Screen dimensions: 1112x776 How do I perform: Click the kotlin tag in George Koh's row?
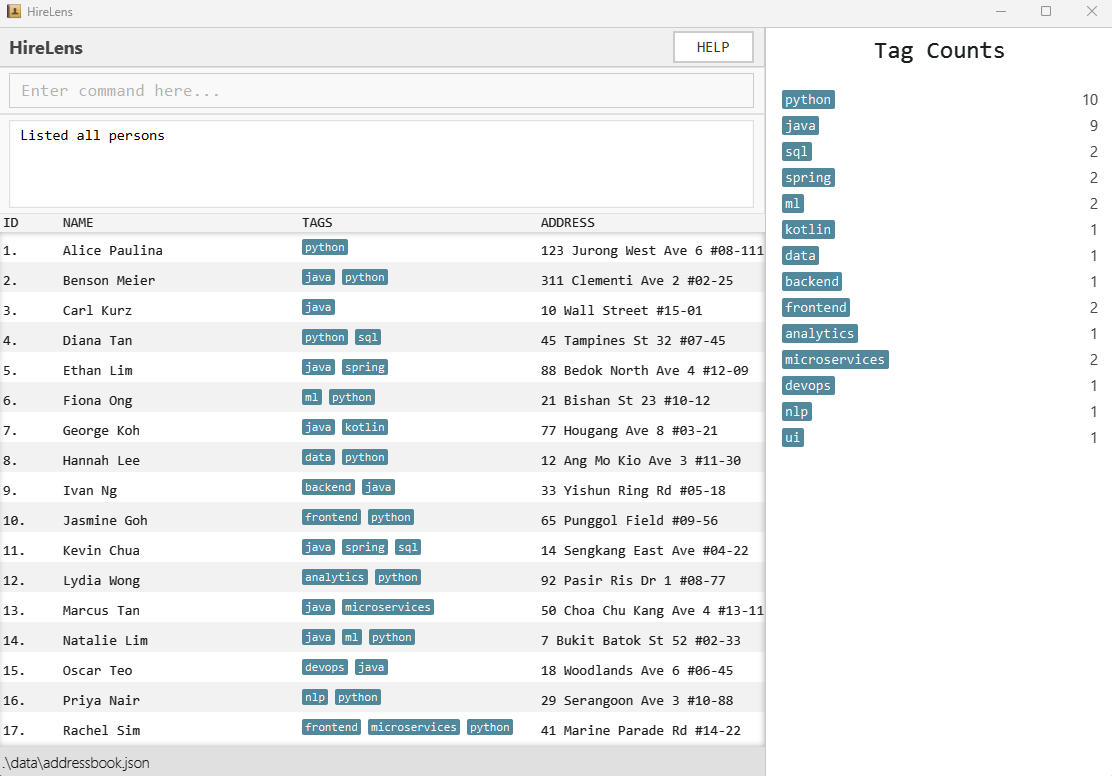pyautogui.click(x=364, y=428)
